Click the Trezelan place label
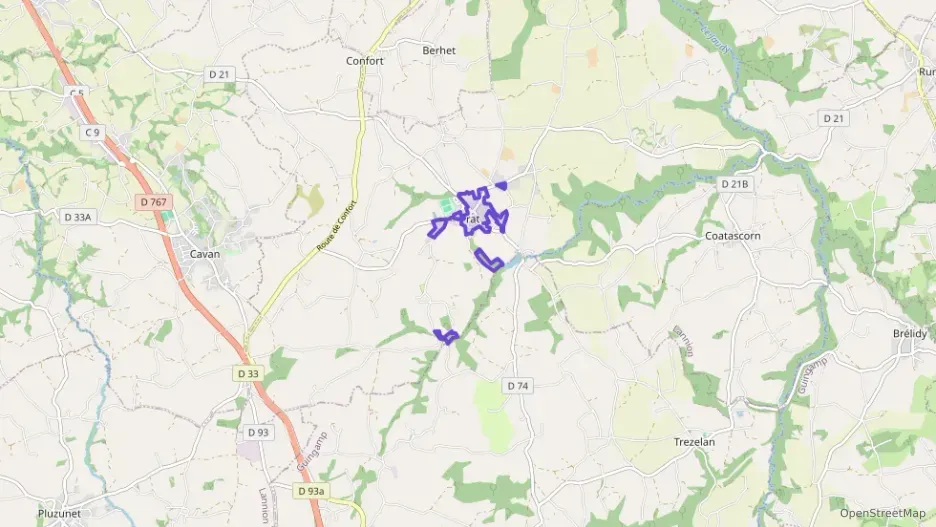This screenshot has height=527, width=936. [694, 442]
